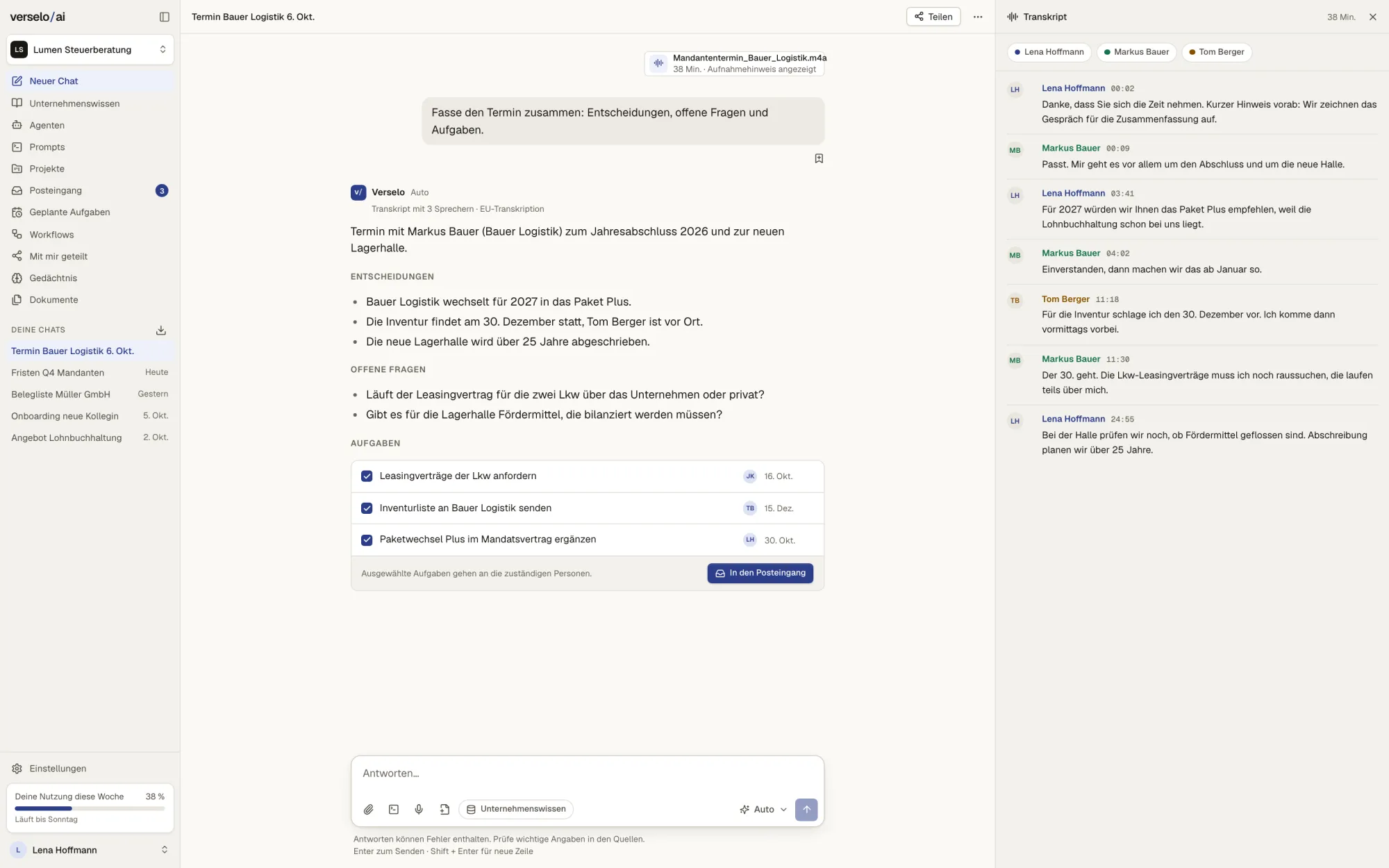Screen dimensions: 1389x868
Task: Collapse the sidebar with the panel icon
Action: click(x=165, y=17)
